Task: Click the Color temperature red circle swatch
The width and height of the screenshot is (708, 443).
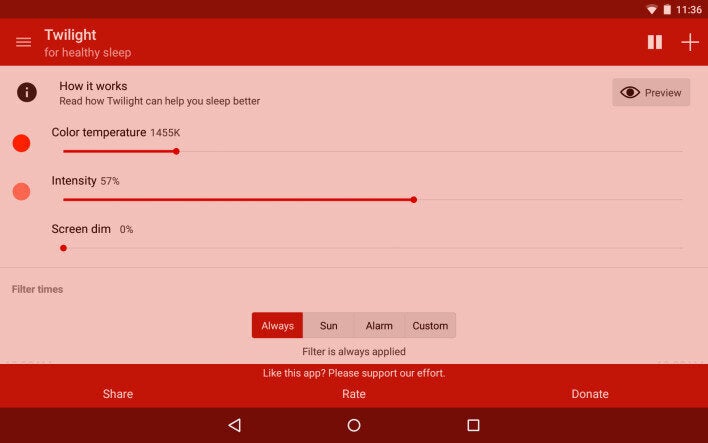Action: (x=21, y=143)
